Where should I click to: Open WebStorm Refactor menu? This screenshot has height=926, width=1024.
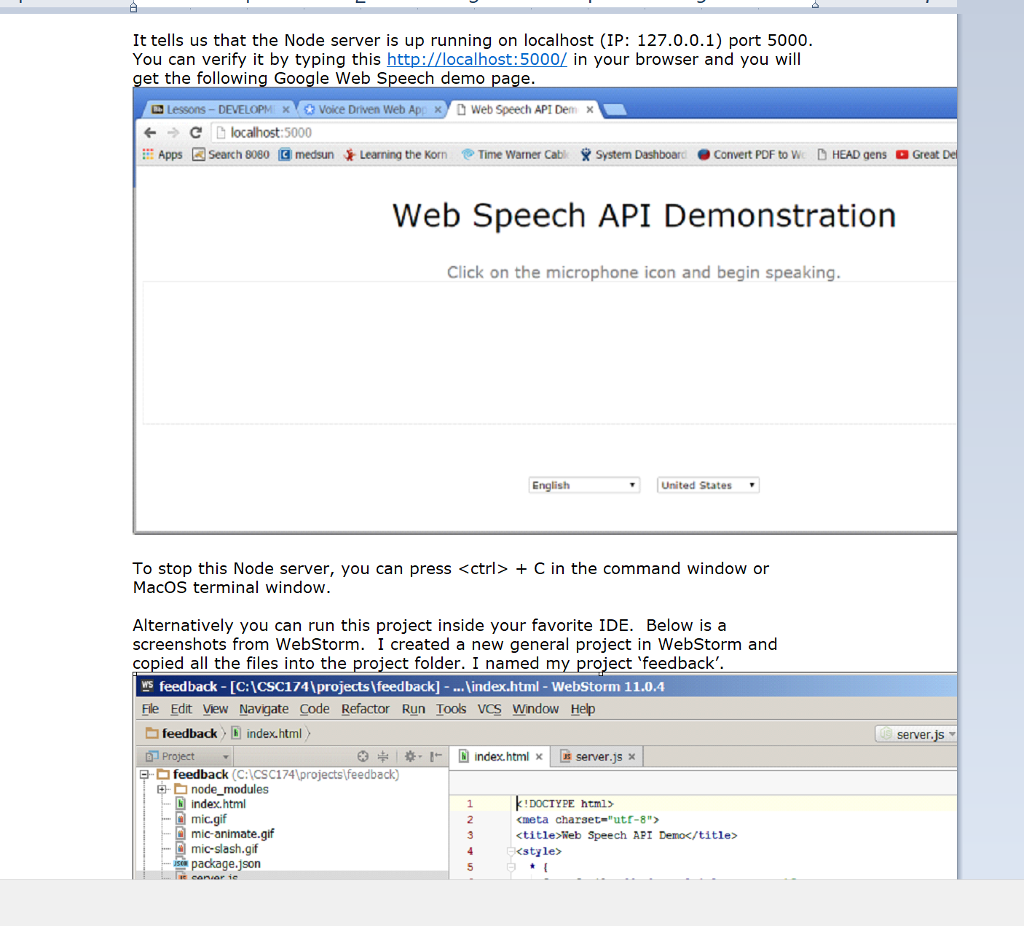365,709
